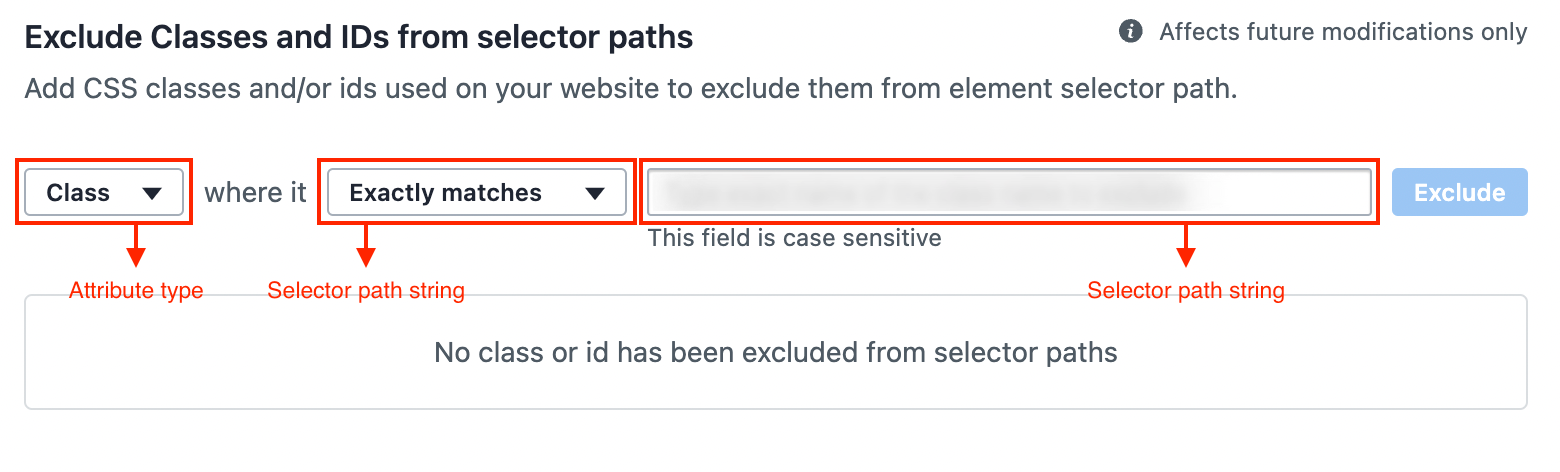Image resolution: width=1560 pixels, height=472 pixels.
Task: Click red arrow under the class name field
Action: 1186,247
